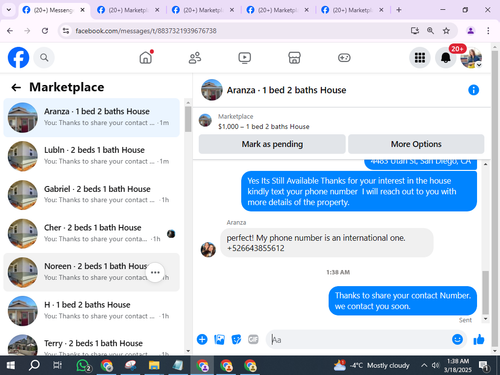Open the Notifications bell icon
Screen dimensions: 500x375
(x=446, y=58)
